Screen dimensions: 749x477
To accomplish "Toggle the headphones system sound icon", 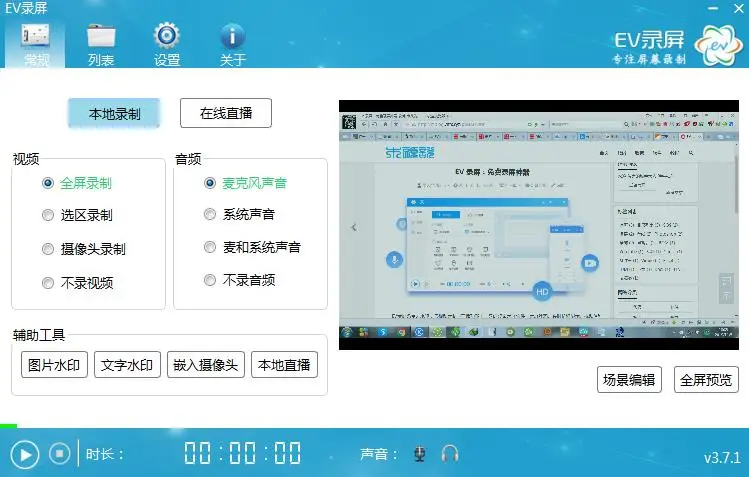I will (x=450, y=454).
